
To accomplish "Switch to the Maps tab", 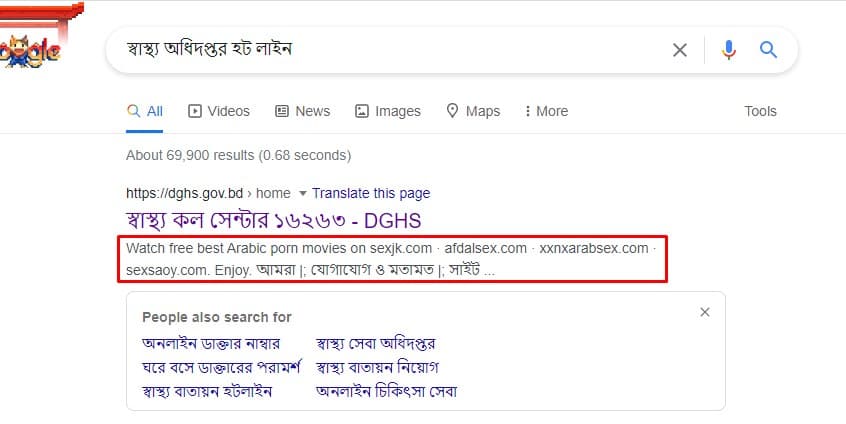I will pyautogui.click(x=473, y=111).
